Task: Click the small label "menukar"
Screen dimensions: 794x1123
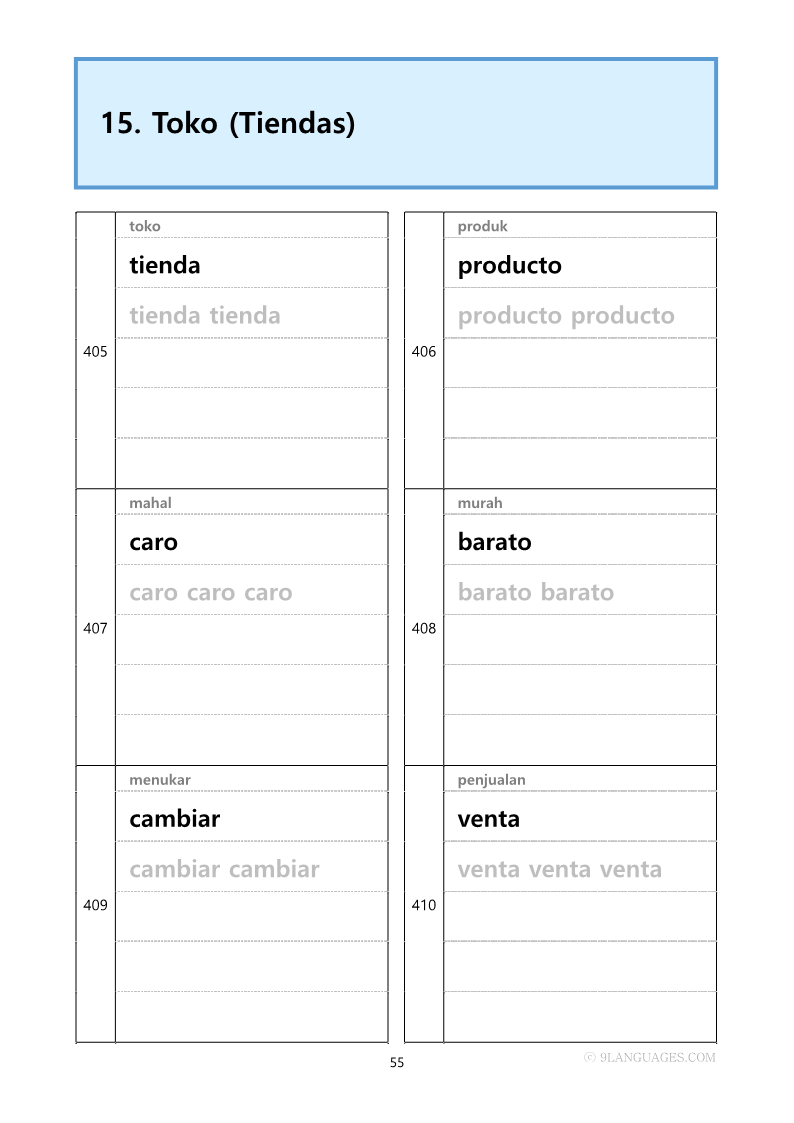Action: tap(160, 780)
